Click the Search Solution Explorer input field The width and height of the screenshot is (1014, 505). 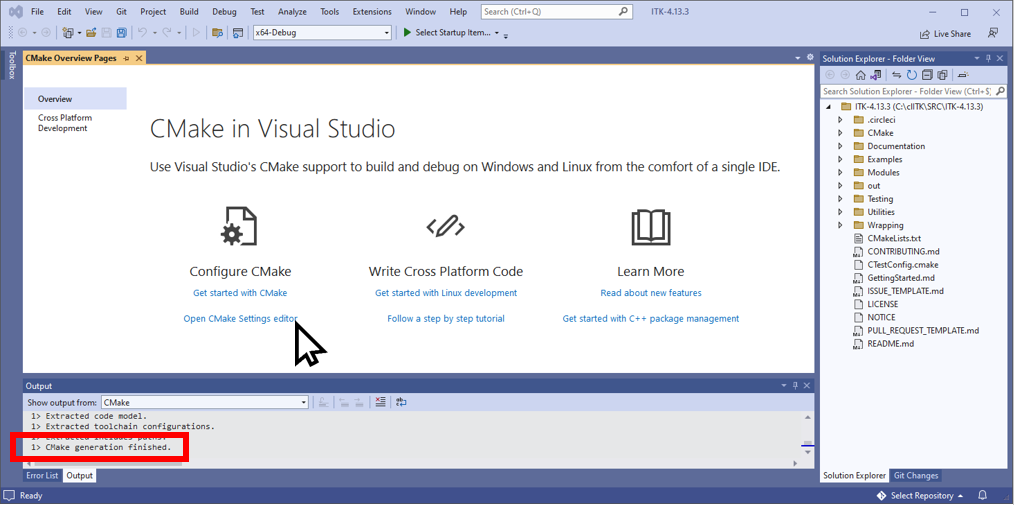pyautogui.click(x=909, y=91)
